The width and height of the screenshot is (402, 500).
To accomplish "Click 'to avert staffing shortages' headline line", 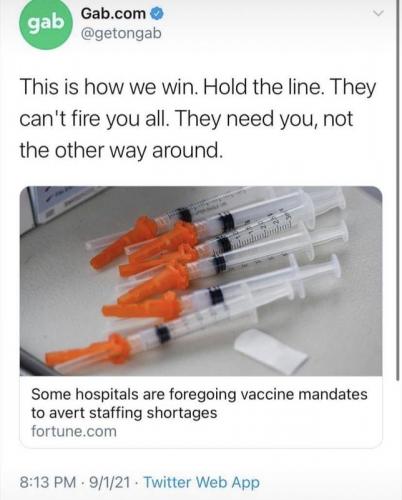I will (124, 413).
